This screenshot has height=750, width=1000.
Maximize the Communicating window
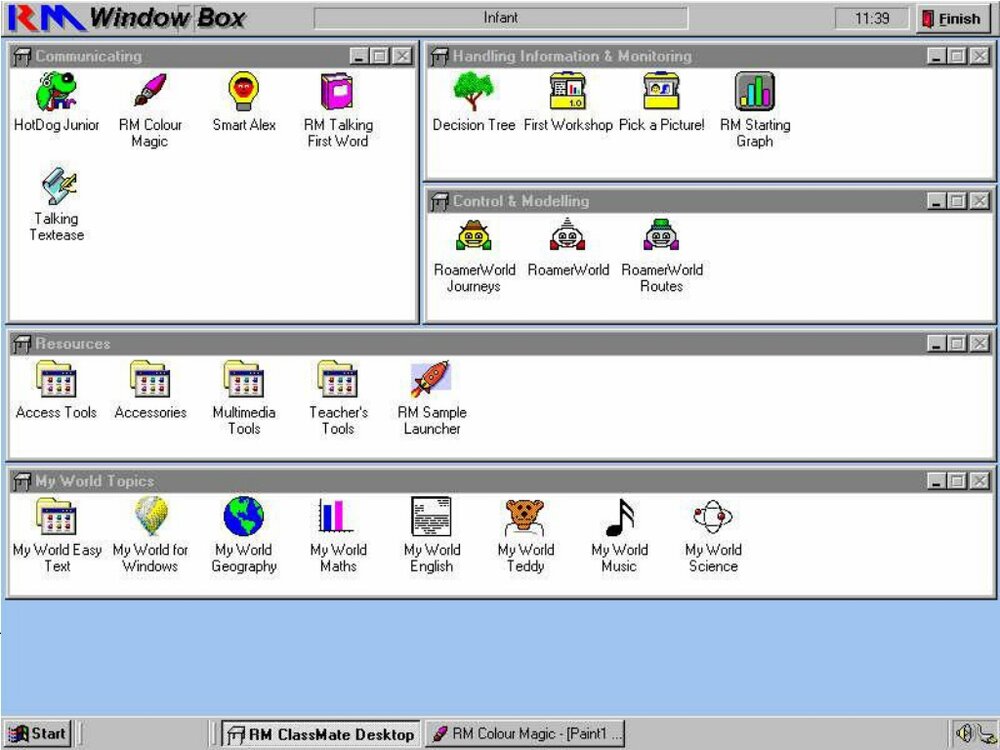pos(379,56)
